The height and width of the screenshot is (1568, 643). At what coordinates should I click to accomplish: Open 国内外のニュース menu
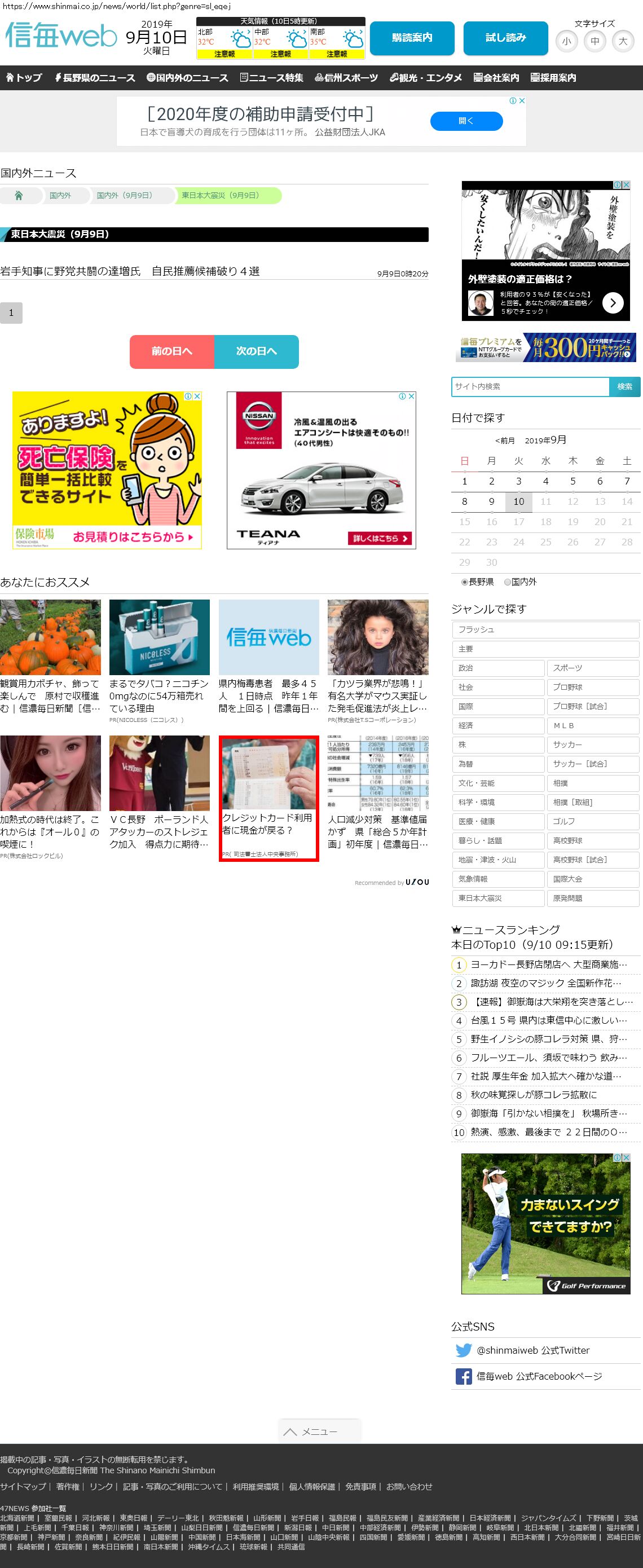tap(187, 78)
